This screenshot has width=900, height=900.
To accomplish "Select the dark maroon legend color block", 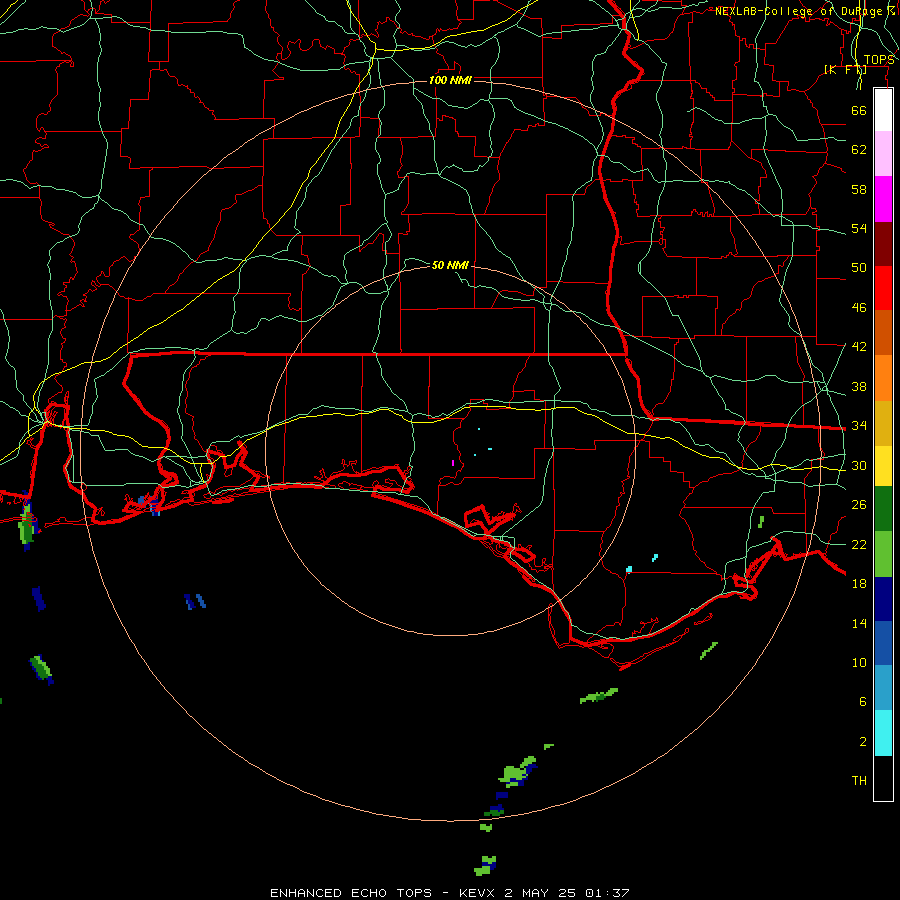I will (883, 243).
